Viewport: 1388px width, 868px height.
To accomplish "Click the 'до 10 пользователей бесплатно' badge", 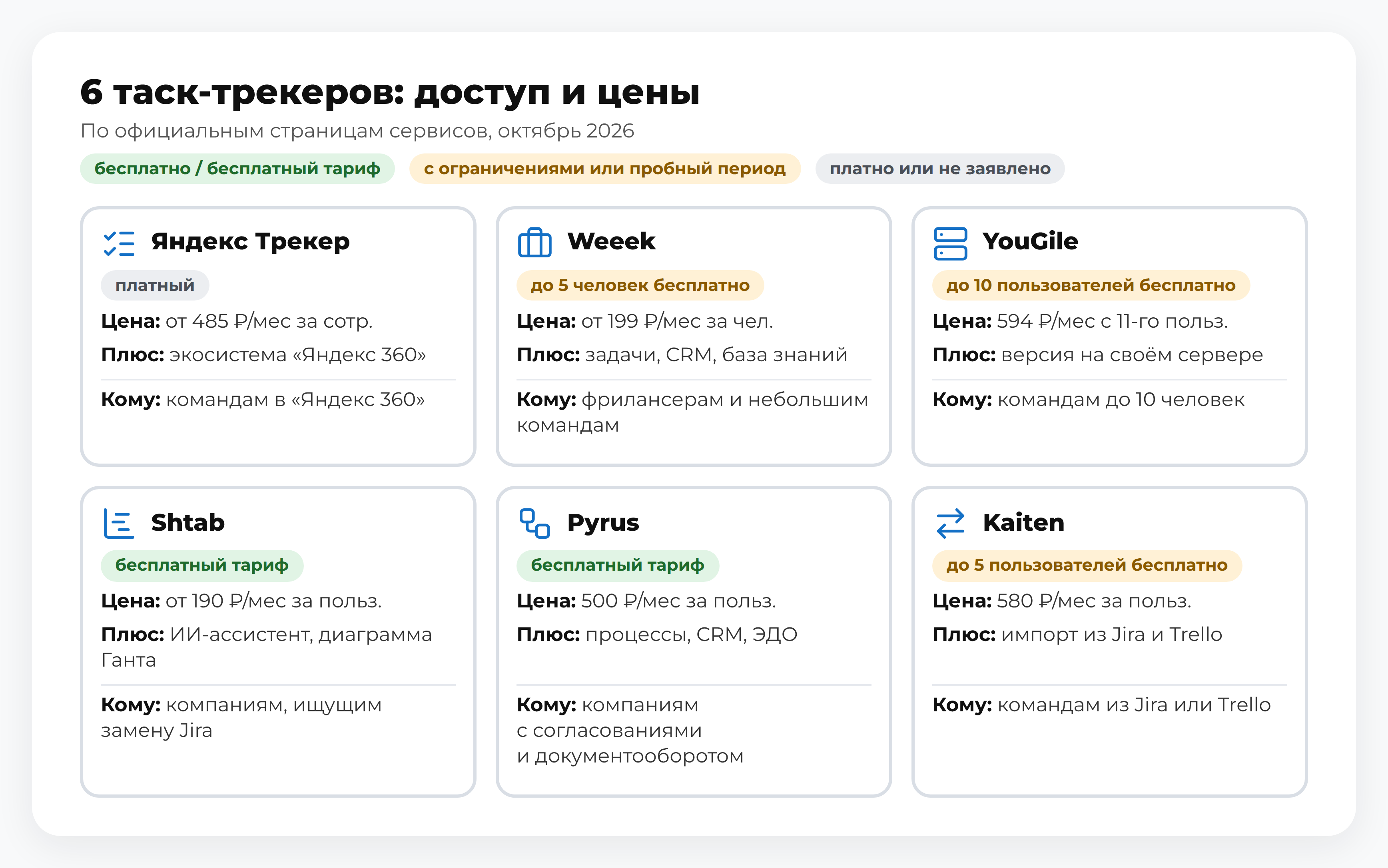I will tap(1091, 285).
